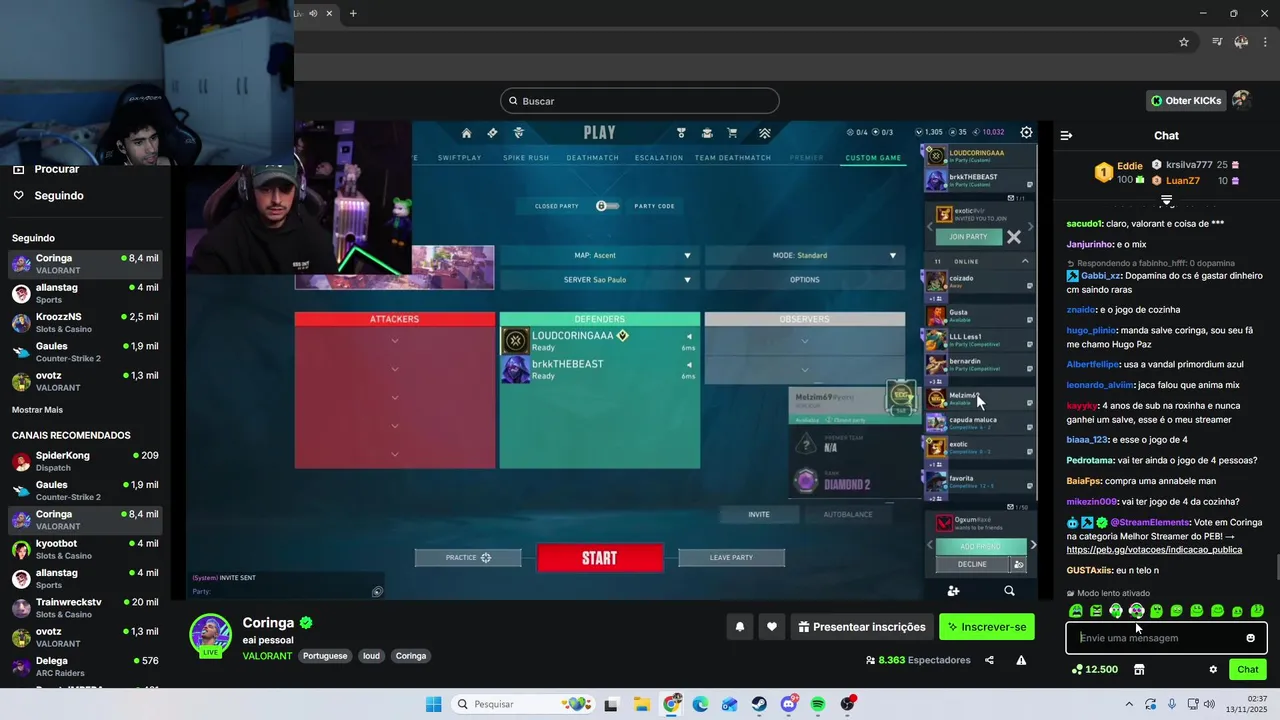Viewport: 1280px width, 720px height.
Task: Click the Decline friend request button
Action: (972, 564)
